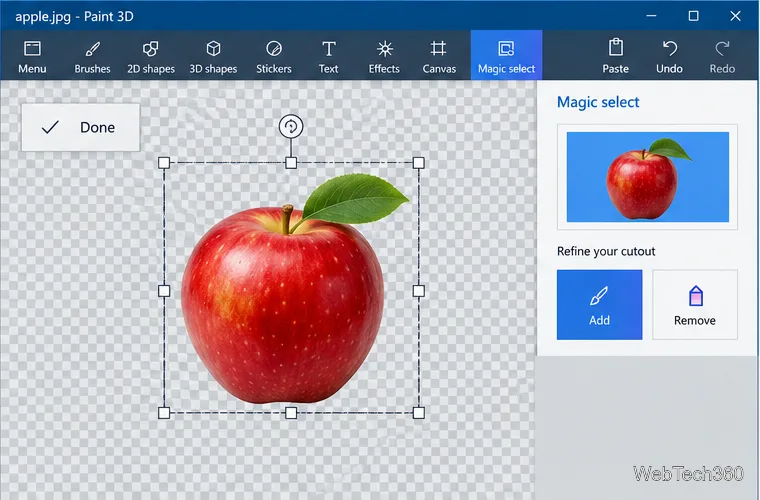Click the "Magic select" panel heading

(598, 102)
